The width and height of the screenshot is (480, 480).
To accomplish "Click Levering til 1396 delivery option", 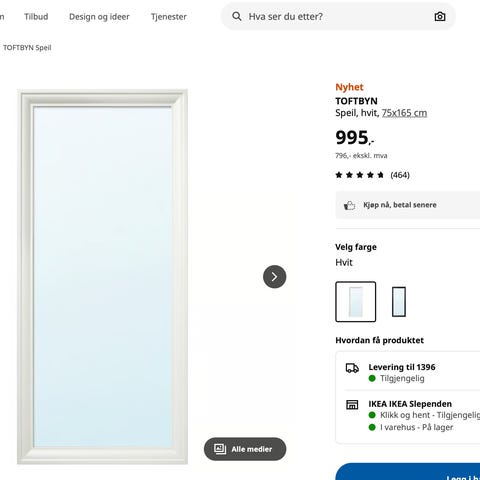I will pos(408,372).
